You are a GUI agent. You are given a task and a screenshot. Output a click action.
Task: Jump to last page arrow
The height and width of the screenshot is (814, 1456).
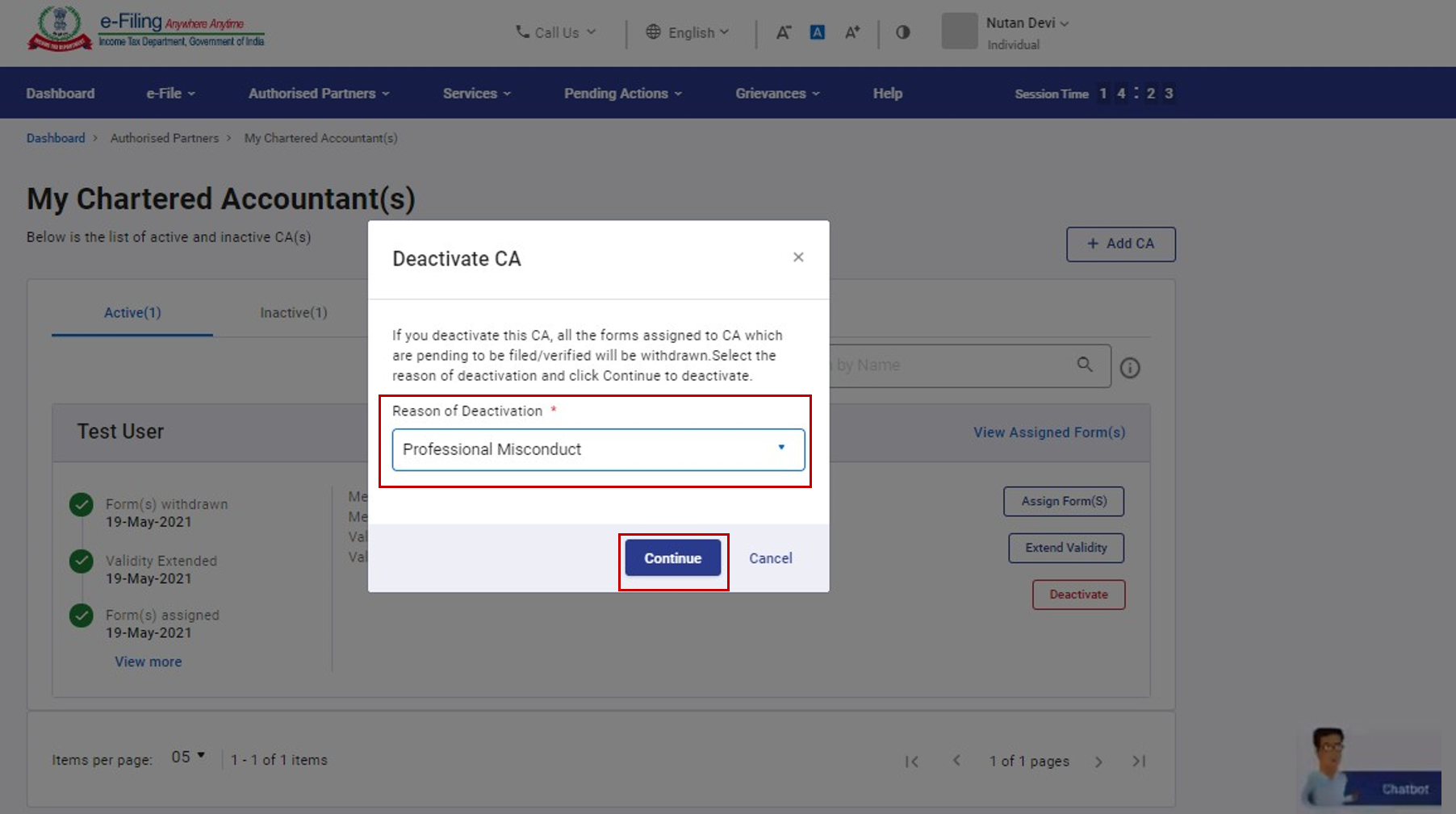tap(1139, 762)
